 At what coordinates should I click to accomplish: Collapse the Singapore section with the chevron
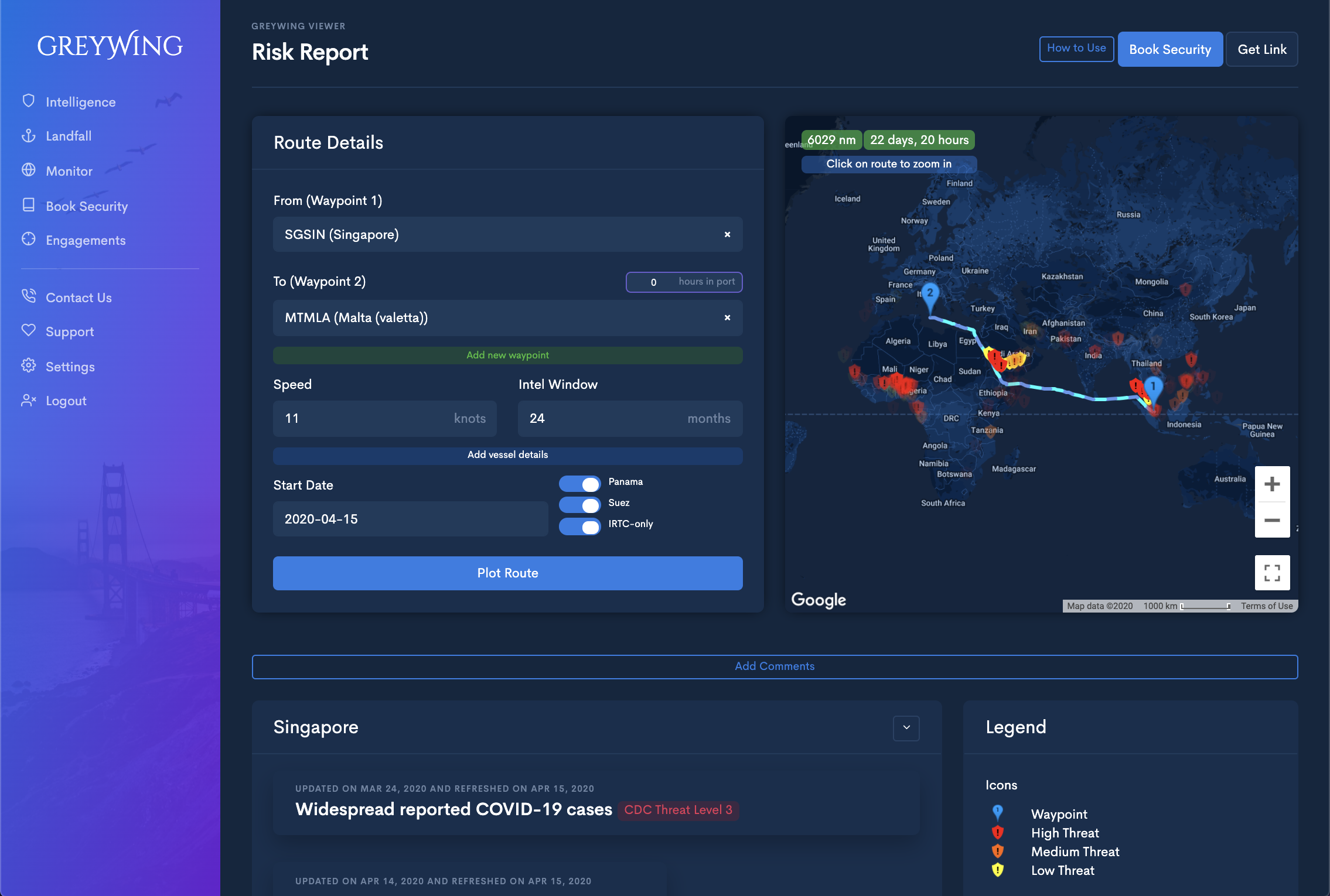pos(906,727)
